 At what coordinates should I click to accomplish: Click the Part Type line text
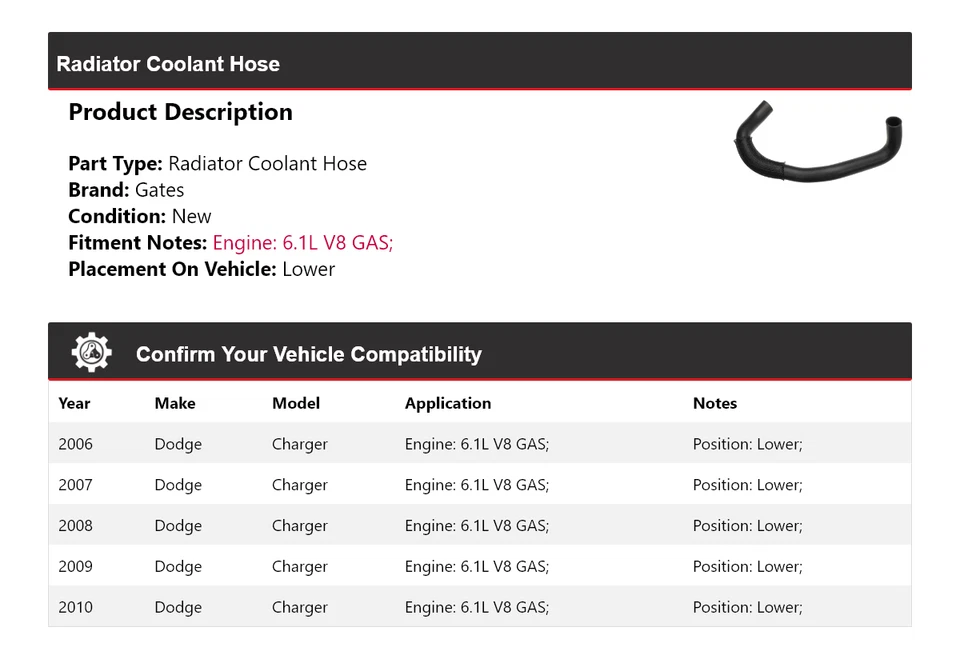tap(217, 164)
